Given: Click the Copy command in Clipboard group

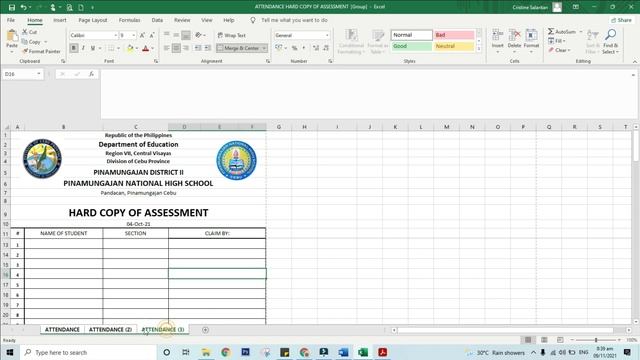Looking at the screenshot, I should [x=31, y=42].
